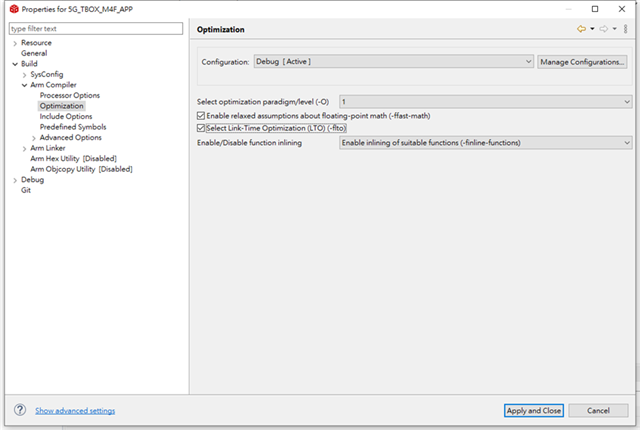Click the type filter text field
This screenshot has width=640, height=430.
pyautogui.click(x=96, y=29)
